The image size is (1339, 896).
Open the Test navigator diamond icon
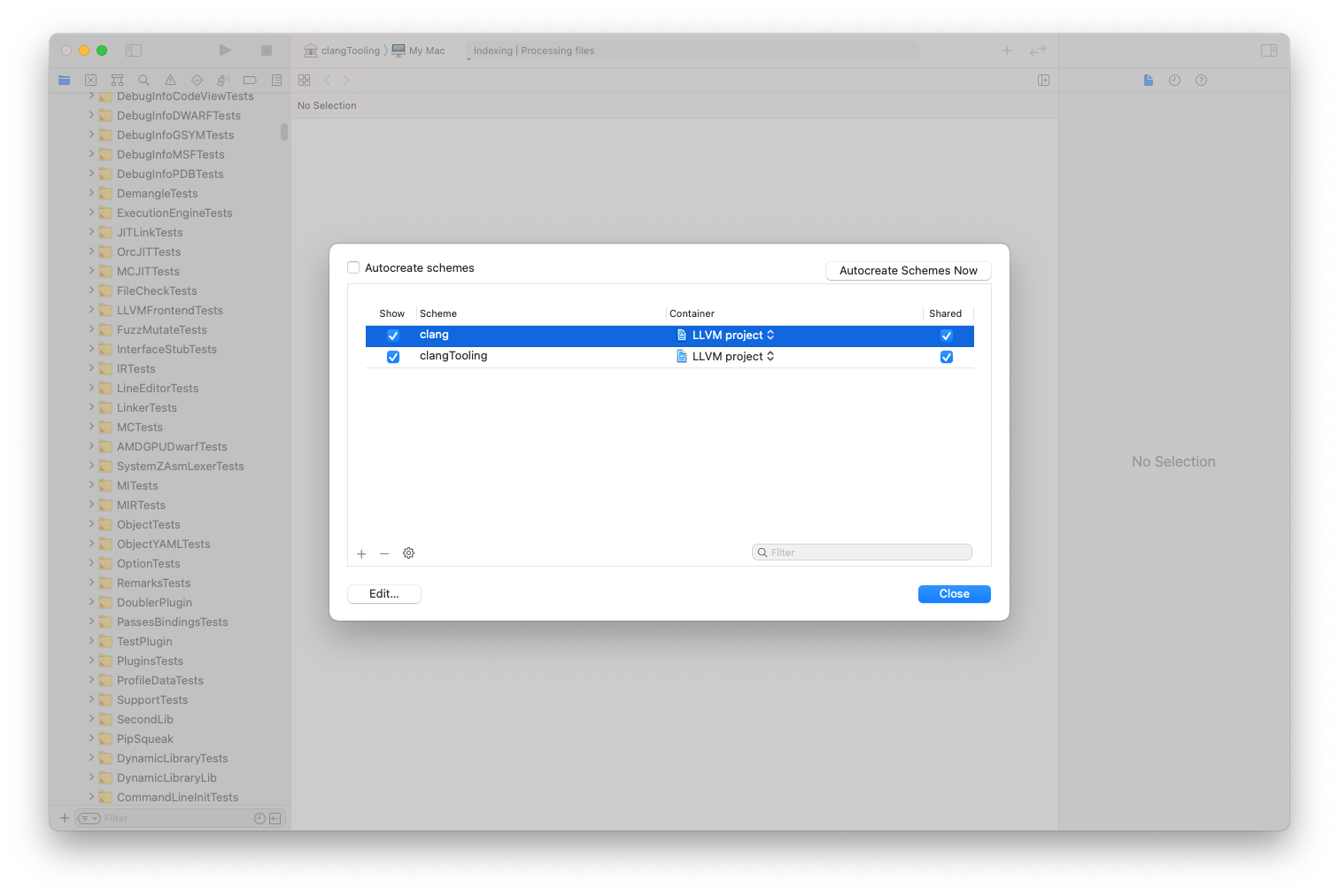(197, 80)
